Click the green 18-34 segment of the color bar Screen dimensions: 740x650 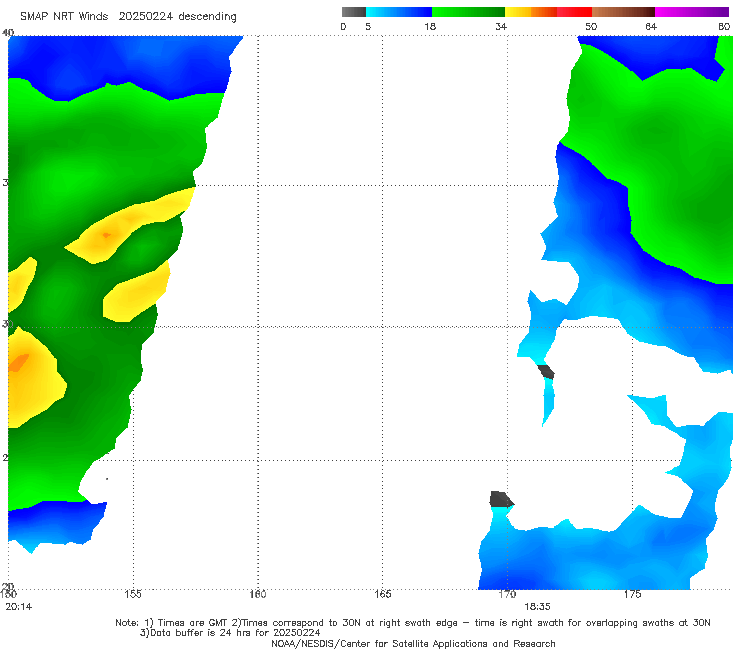tap(468, 12)
